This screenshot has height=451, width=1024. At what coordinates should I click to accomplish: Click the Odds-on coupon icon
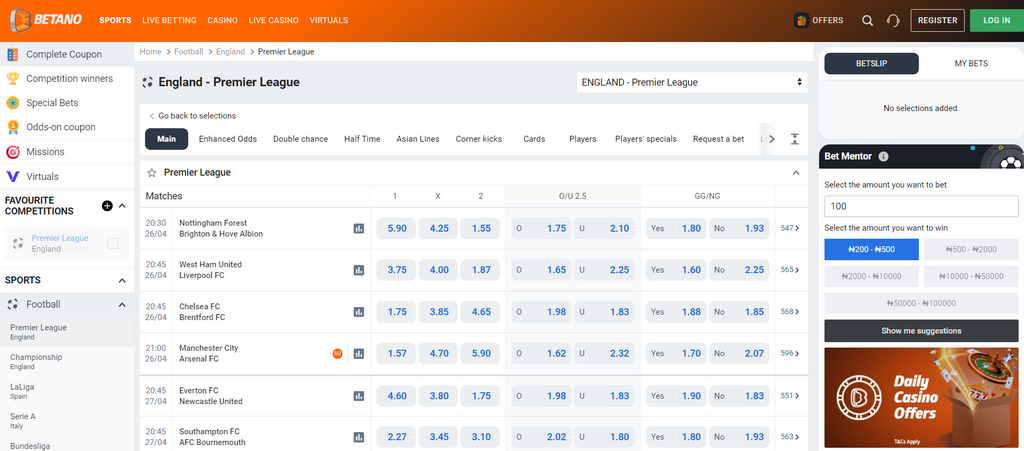point(12,127)
